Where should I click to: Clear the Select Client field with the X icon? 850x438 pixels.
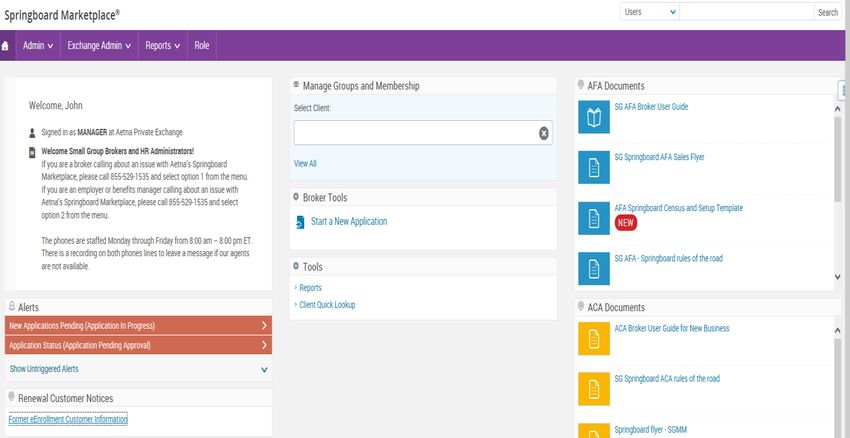543,133
